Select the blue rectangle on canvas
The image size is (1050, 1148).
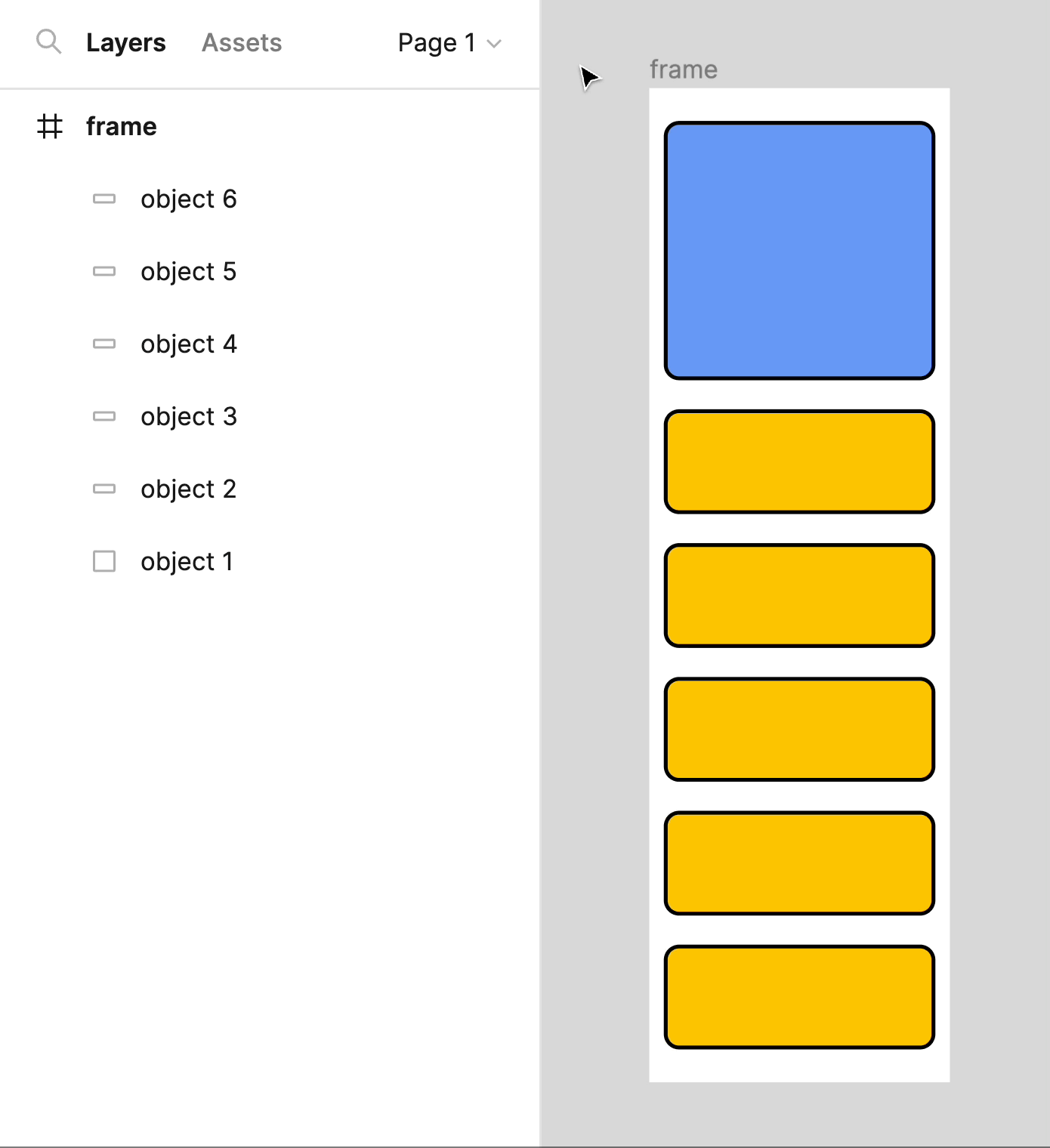pos(799,250)
